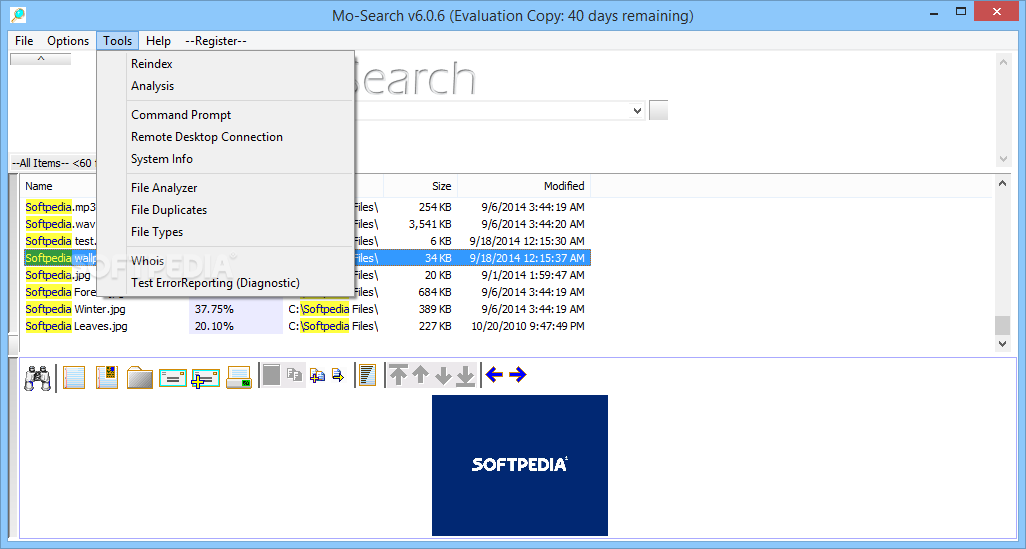
Task: Click the Softpedia preview image thumbnail
Action: 520,465
